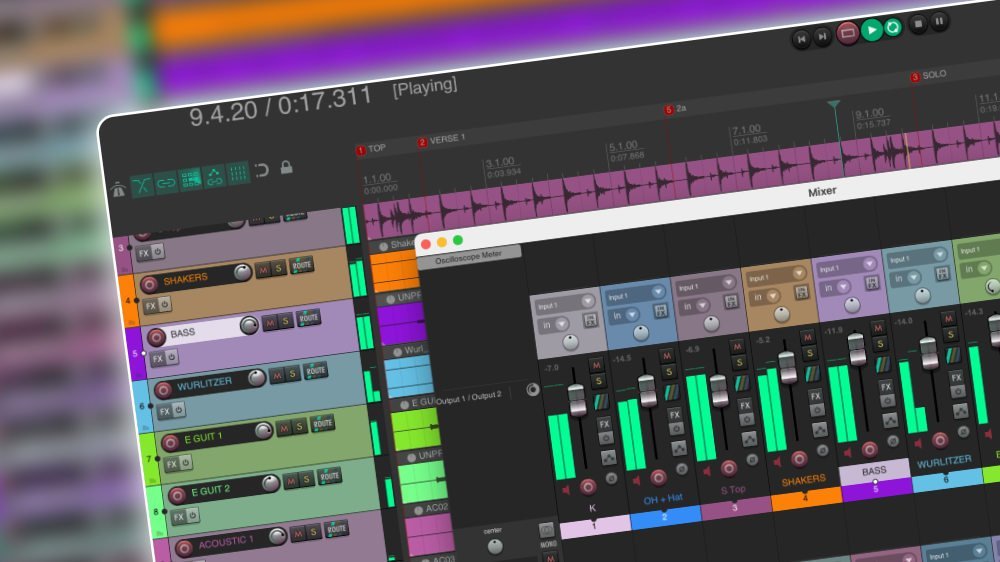
Task: Click the ROUTE button on the SHAKERS track
Action: pyautogui.click(x=302, y=265)
